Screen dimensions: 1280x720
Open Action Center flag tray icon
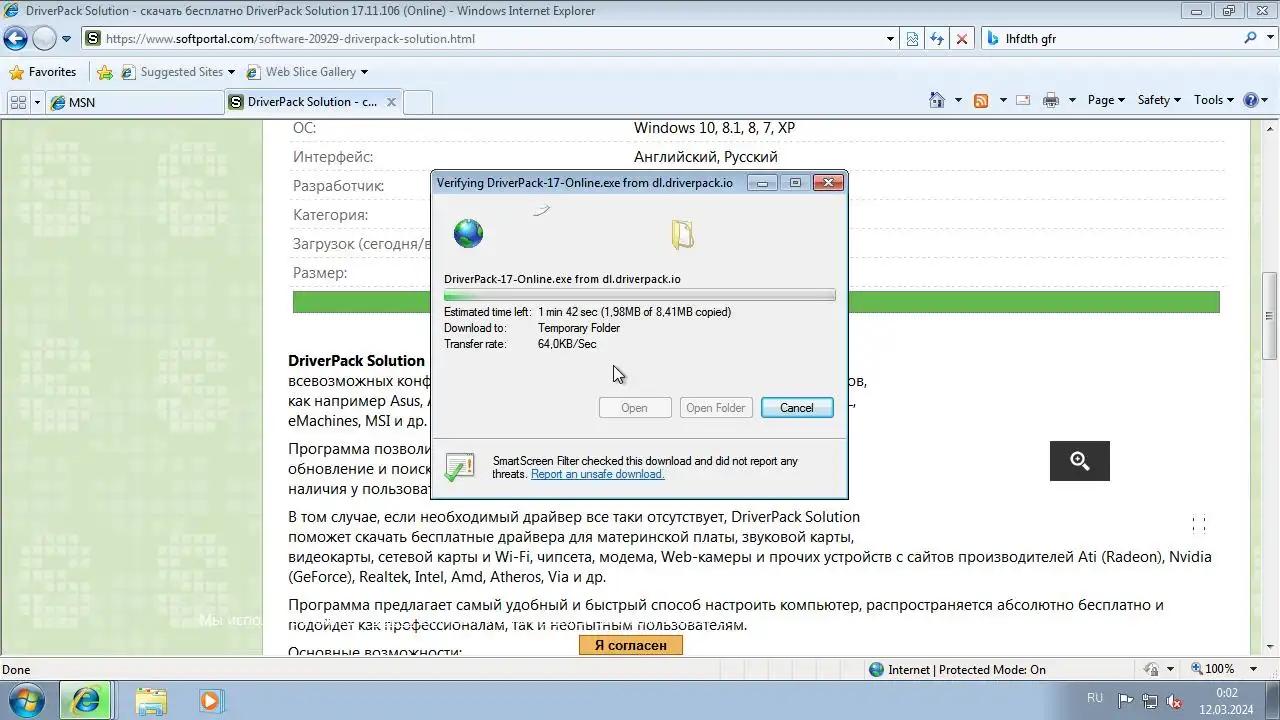1126,701
